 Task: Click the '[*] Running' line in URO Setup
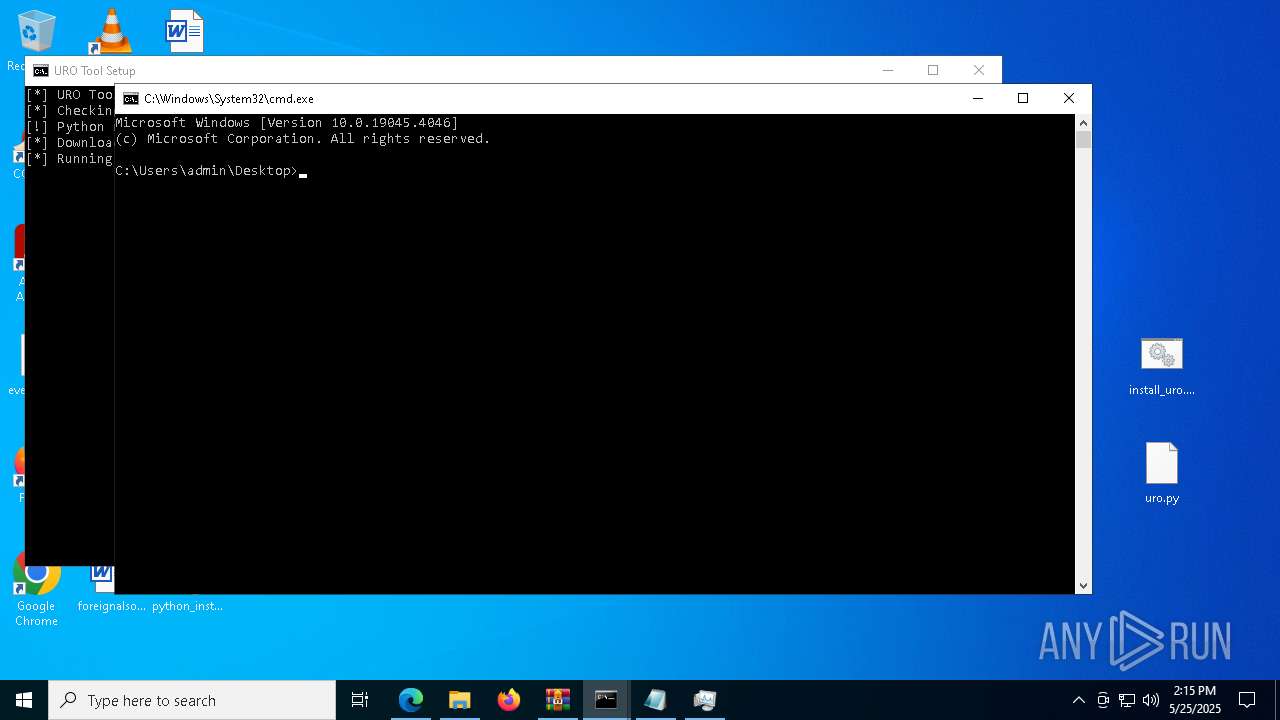point(69,159)
